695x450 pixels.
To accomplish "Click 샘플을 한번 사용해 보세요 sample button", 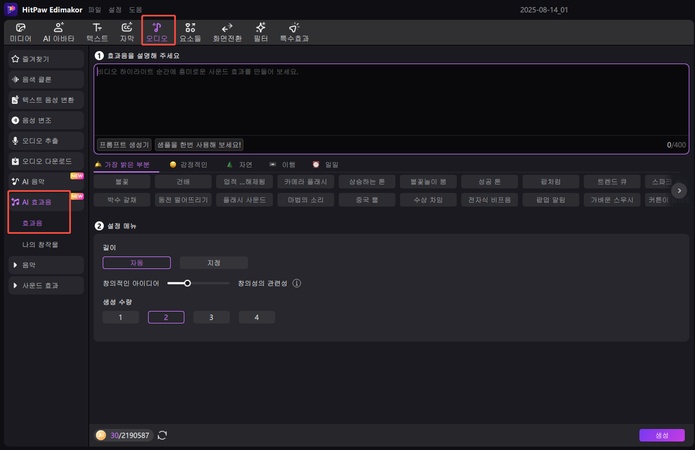I will click(199, 145).
